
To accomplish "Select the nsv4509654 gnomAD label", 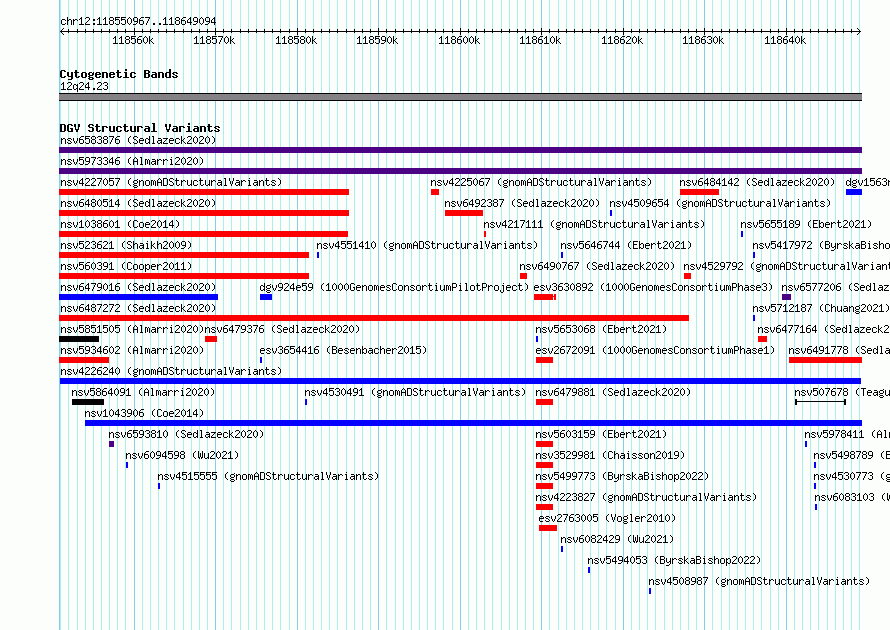I will point(720,203).
